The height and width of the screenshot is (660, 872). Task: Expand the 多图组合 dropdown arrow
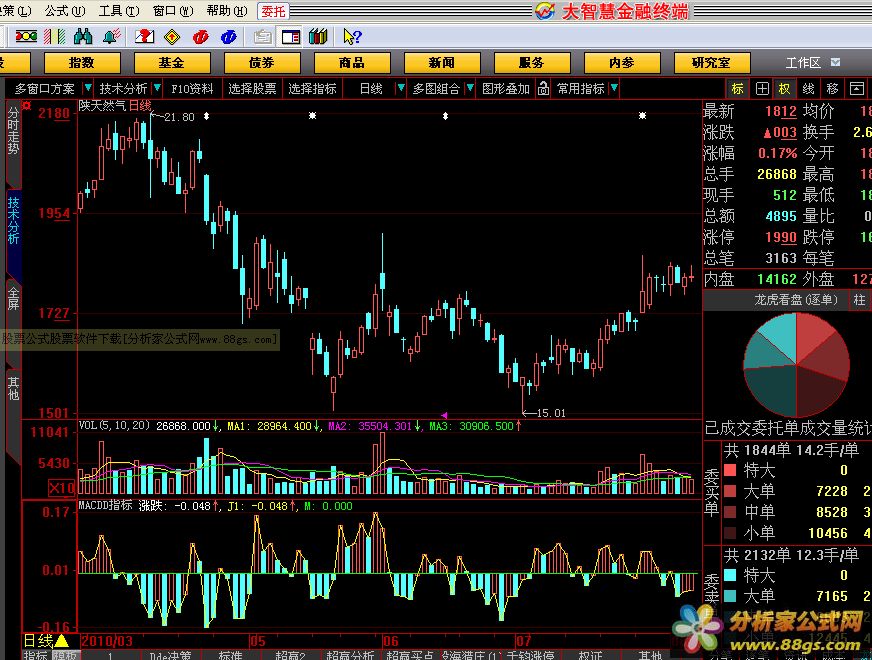click(470, 88)
